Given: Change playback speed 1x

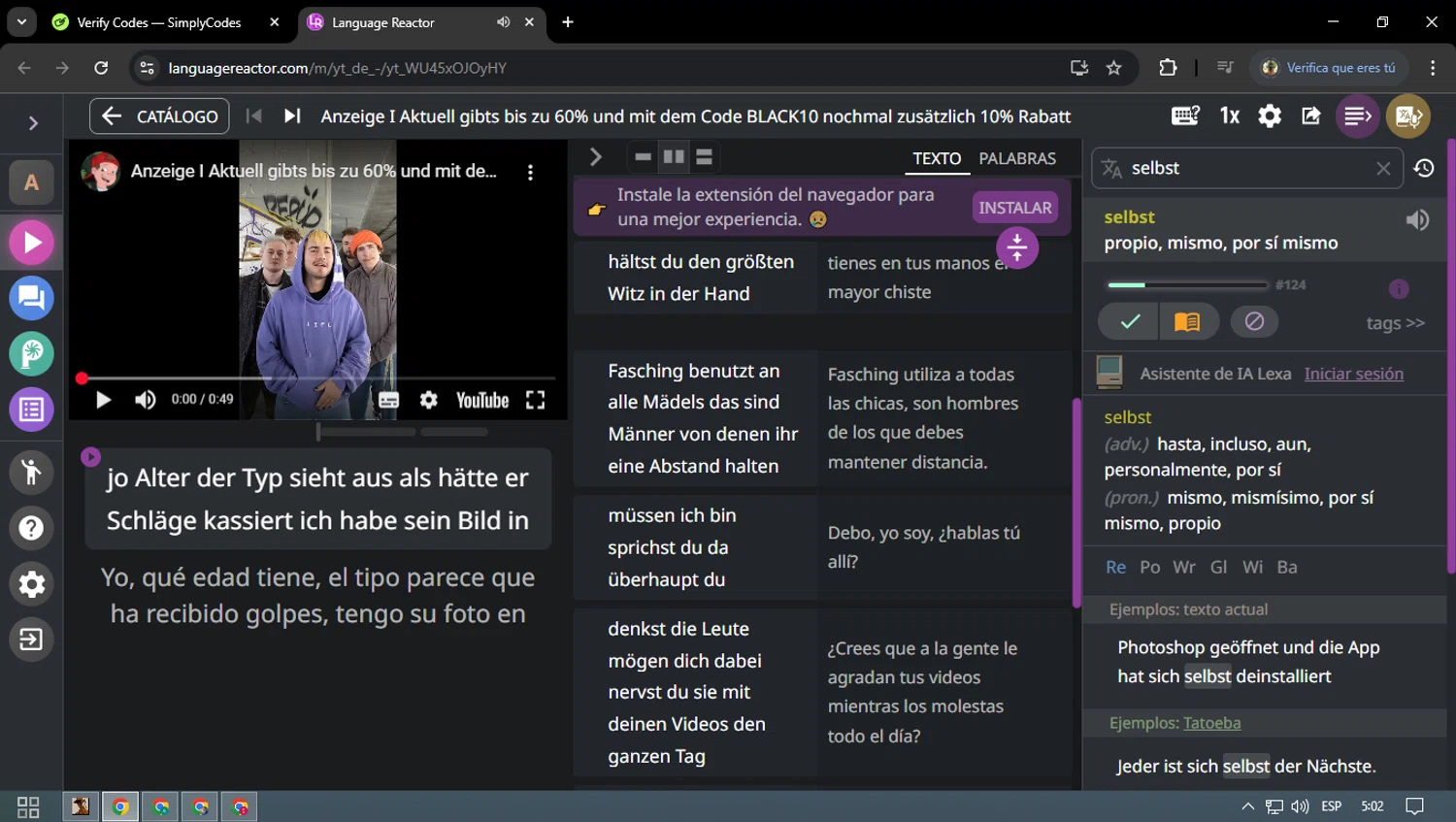Looking at the screenshot, I should [1229, 115].
